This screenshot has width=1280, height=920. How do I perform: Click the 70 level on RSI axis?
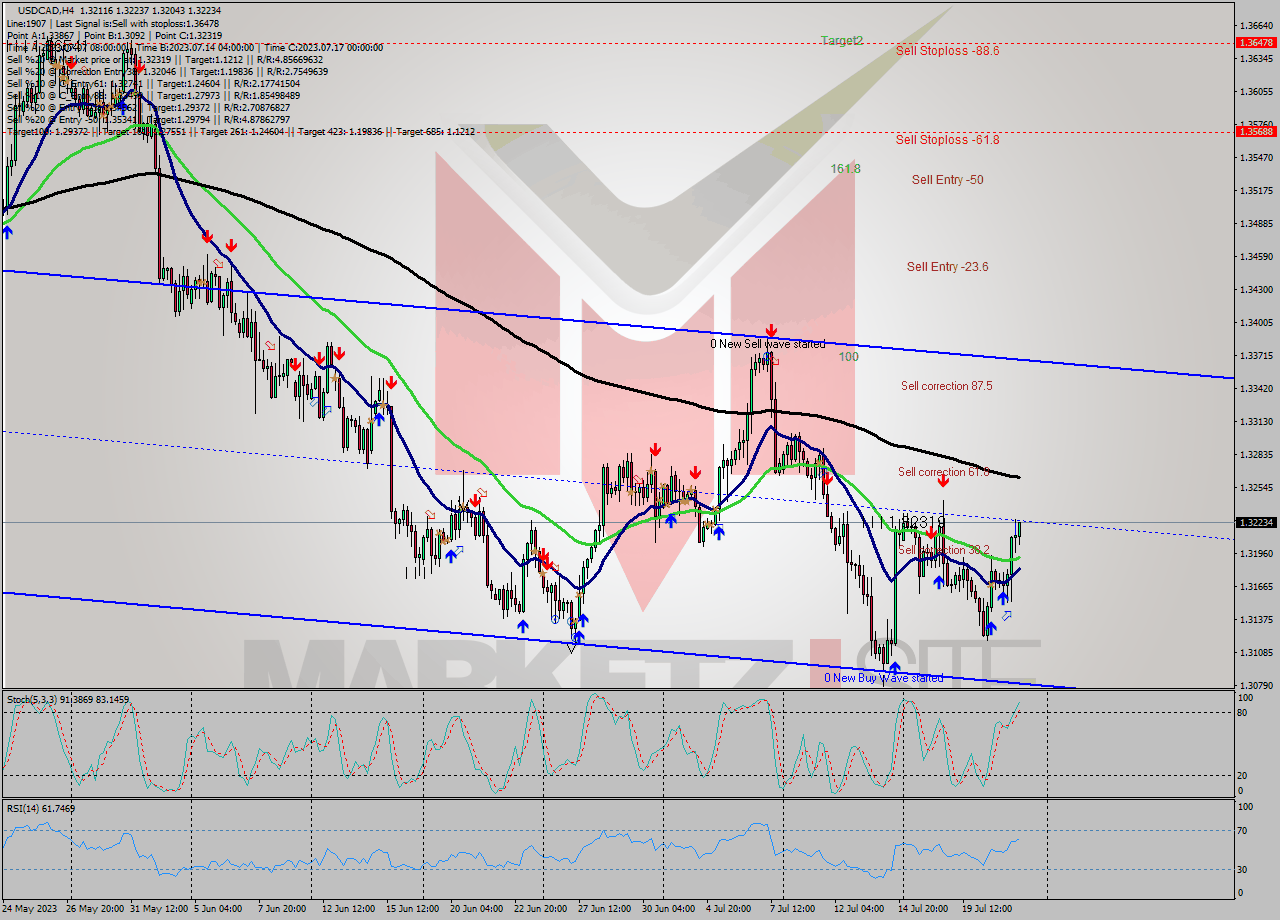point(1244,830)
